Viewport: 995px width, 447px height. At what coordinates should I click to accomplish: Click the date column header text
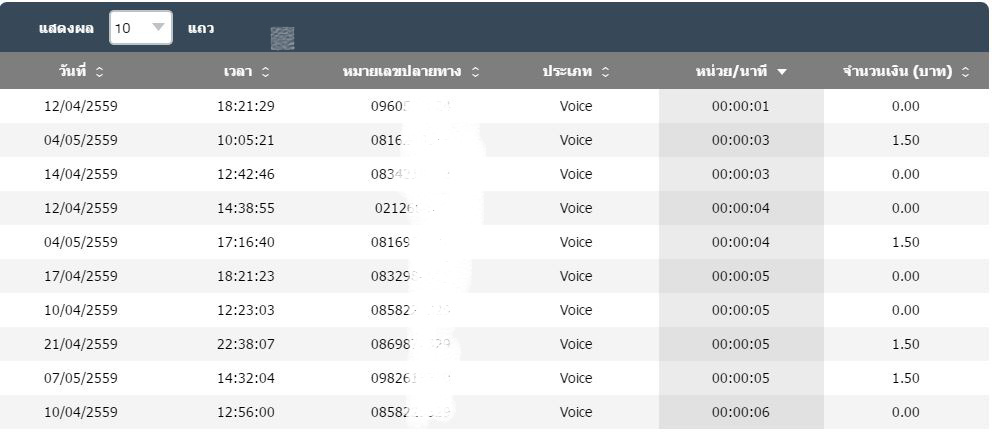[72, 72]
